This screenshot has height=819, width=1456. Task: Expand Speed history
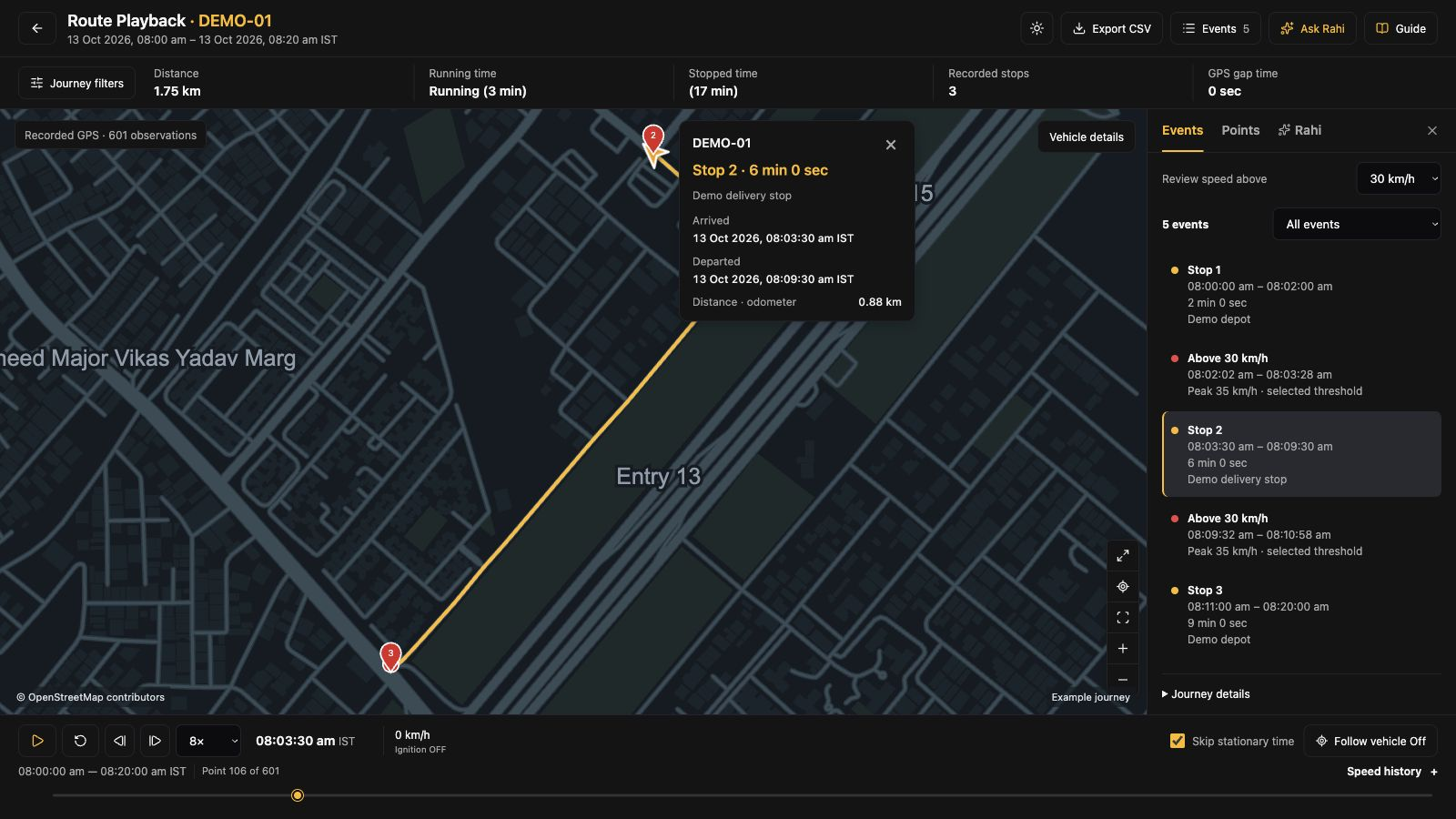1392,772
